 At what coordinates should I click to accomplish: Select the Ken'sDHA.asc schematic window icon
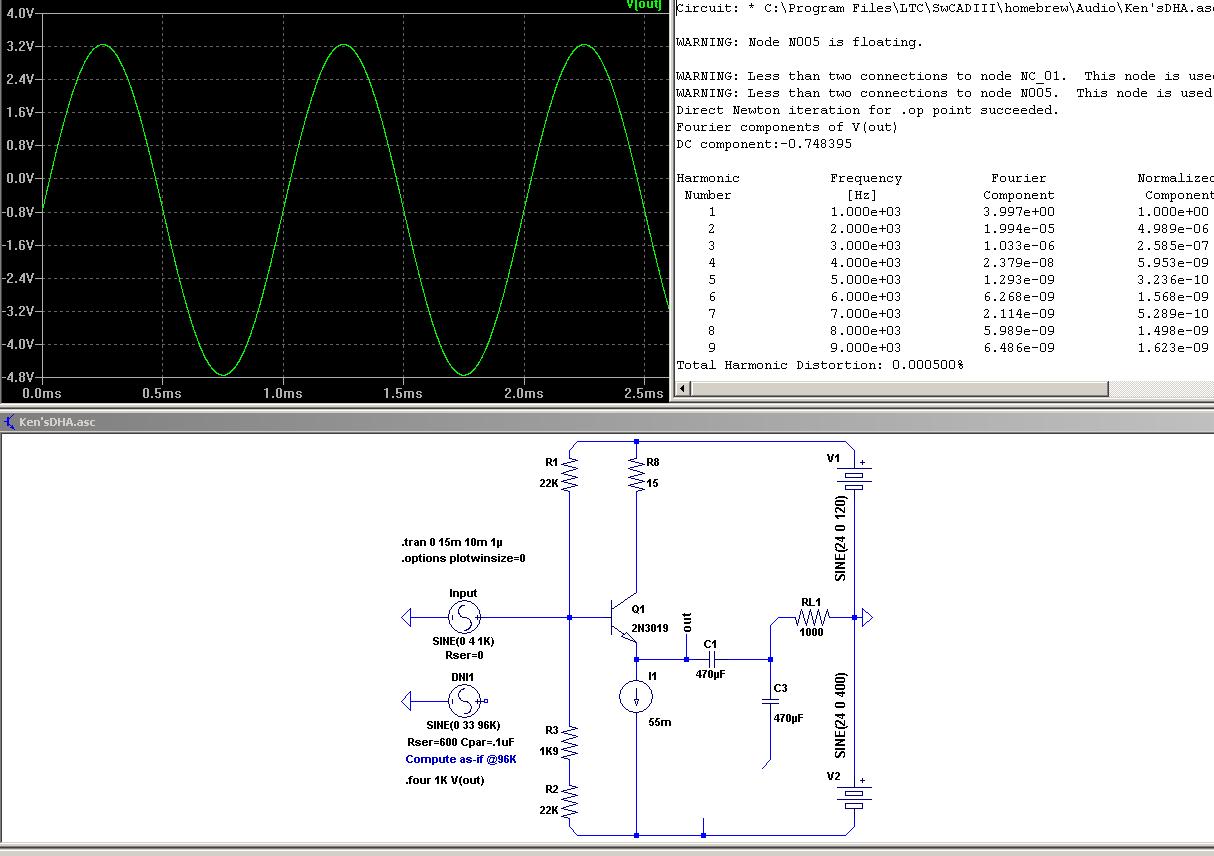(x=10, y=422)
